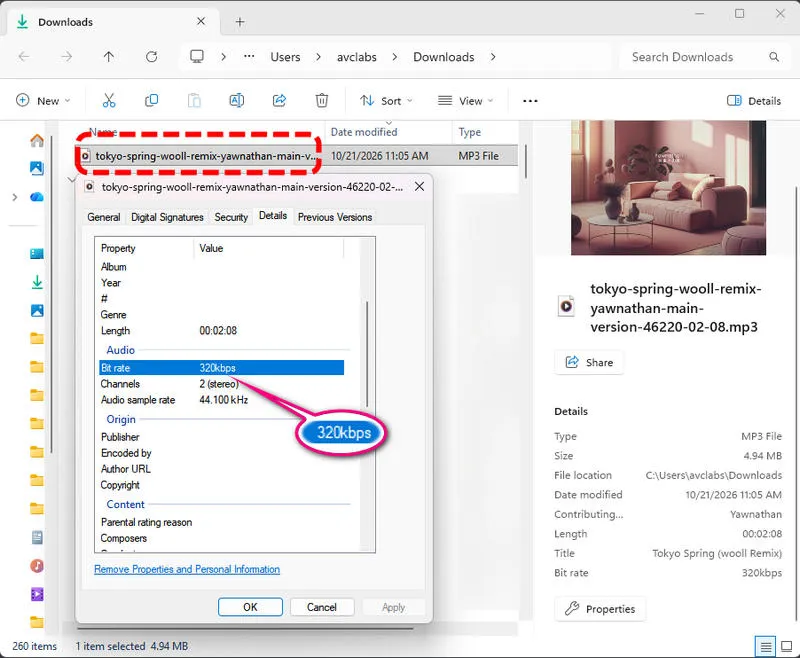Click the Delete trash icon
800x658 pixels.
pos(321,100)
